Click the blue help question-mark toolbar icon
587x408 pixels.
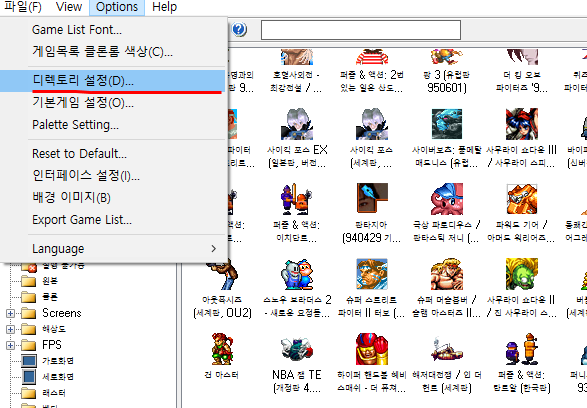239,29
